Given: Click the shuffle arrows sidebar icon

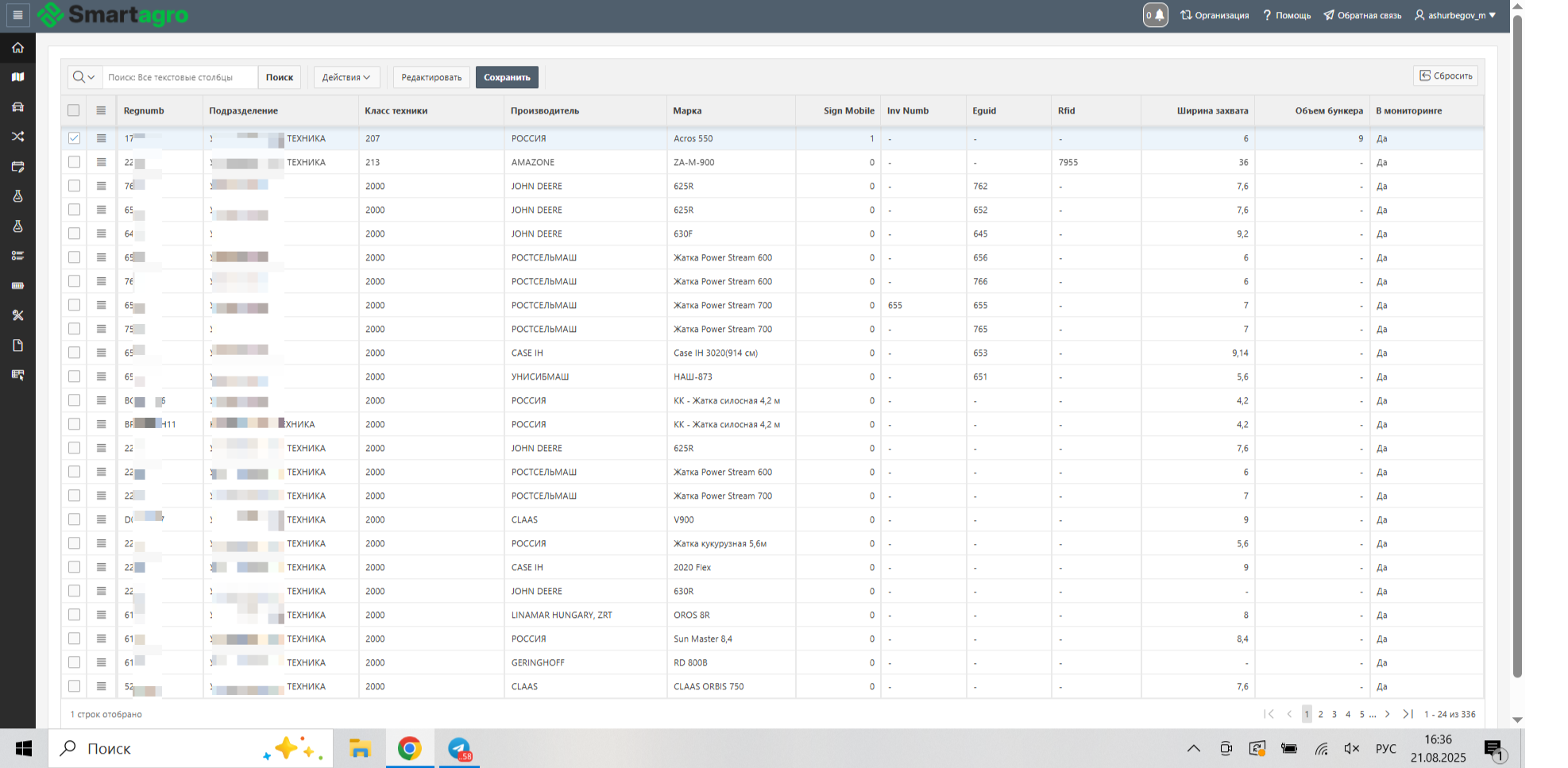Looking at the screenshot, I should (x=17, y=137).
